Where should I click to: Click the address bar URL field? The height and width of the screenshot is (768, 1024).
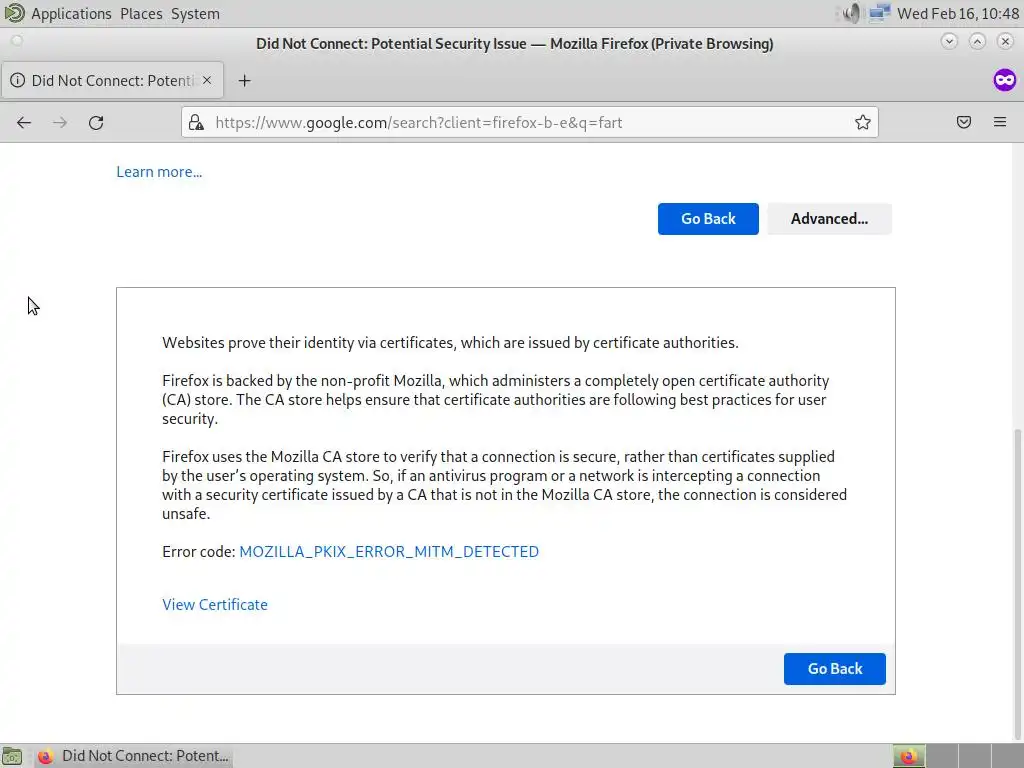(530, 123)
